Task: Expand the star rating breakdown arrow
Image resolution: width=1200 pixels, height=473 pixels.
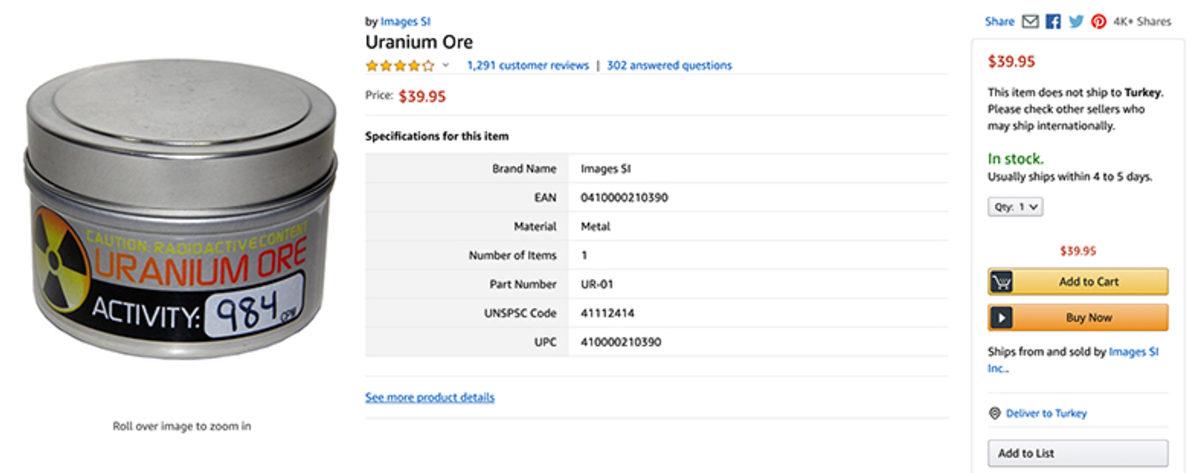Action: 445,66
